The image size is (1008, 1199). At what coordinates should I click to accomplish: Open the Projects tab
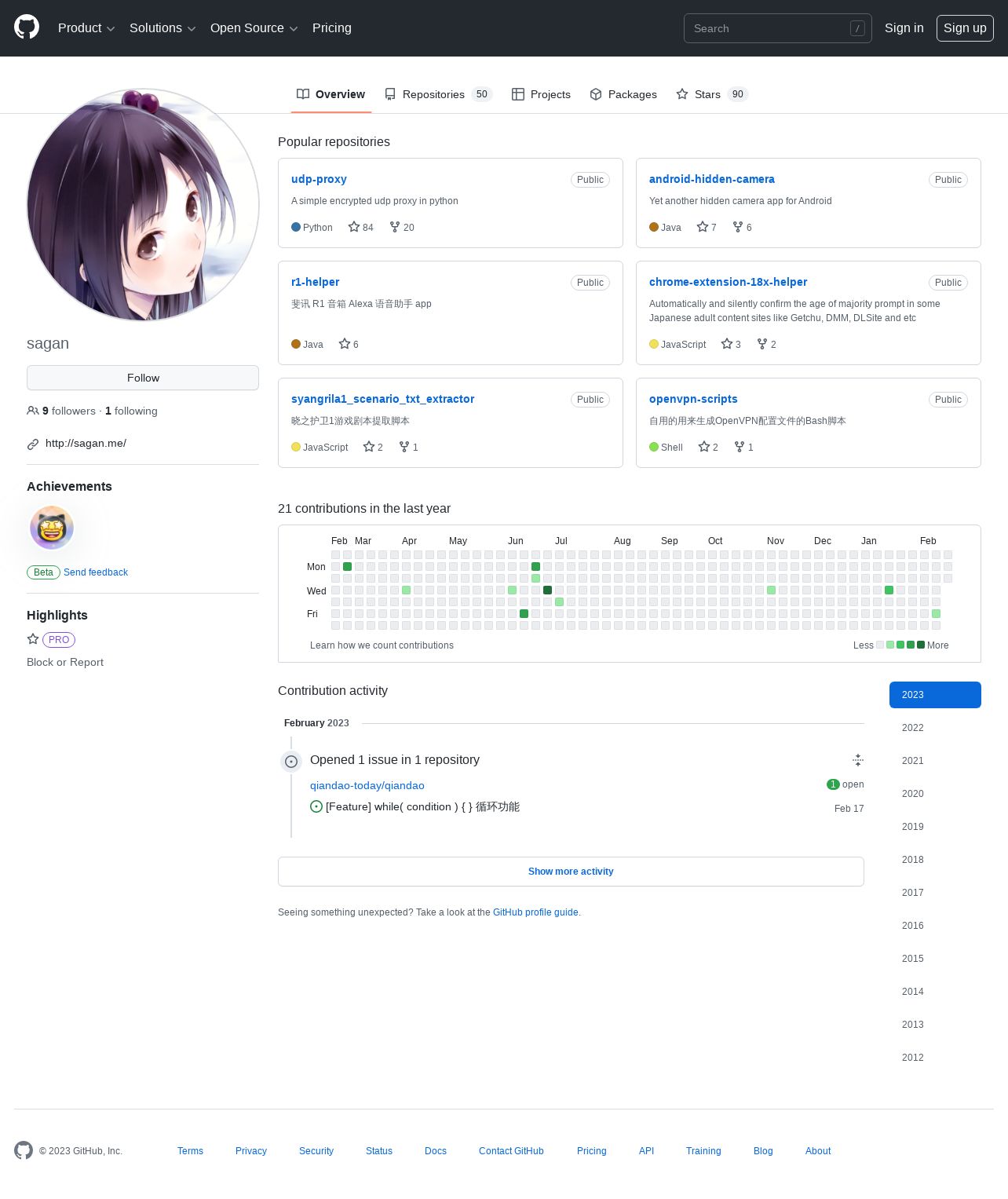point(541,94)
